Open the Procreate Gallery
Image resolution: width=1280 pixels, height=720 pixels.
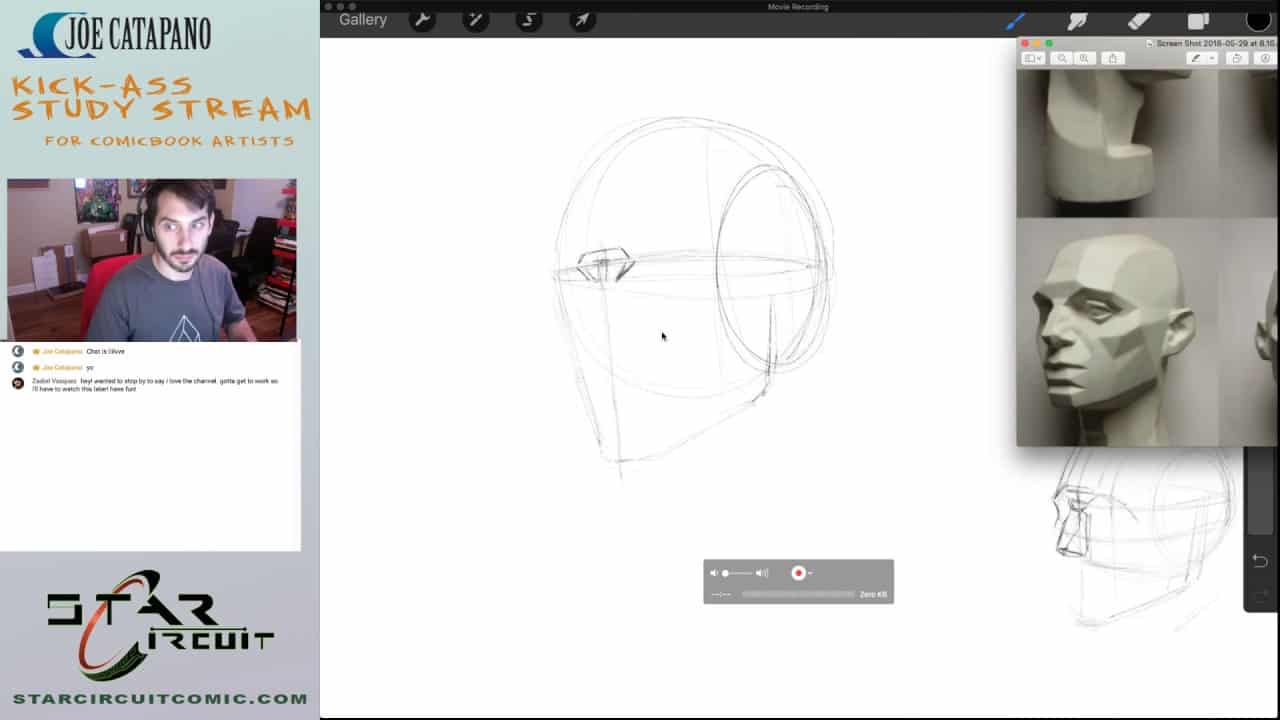362,20
